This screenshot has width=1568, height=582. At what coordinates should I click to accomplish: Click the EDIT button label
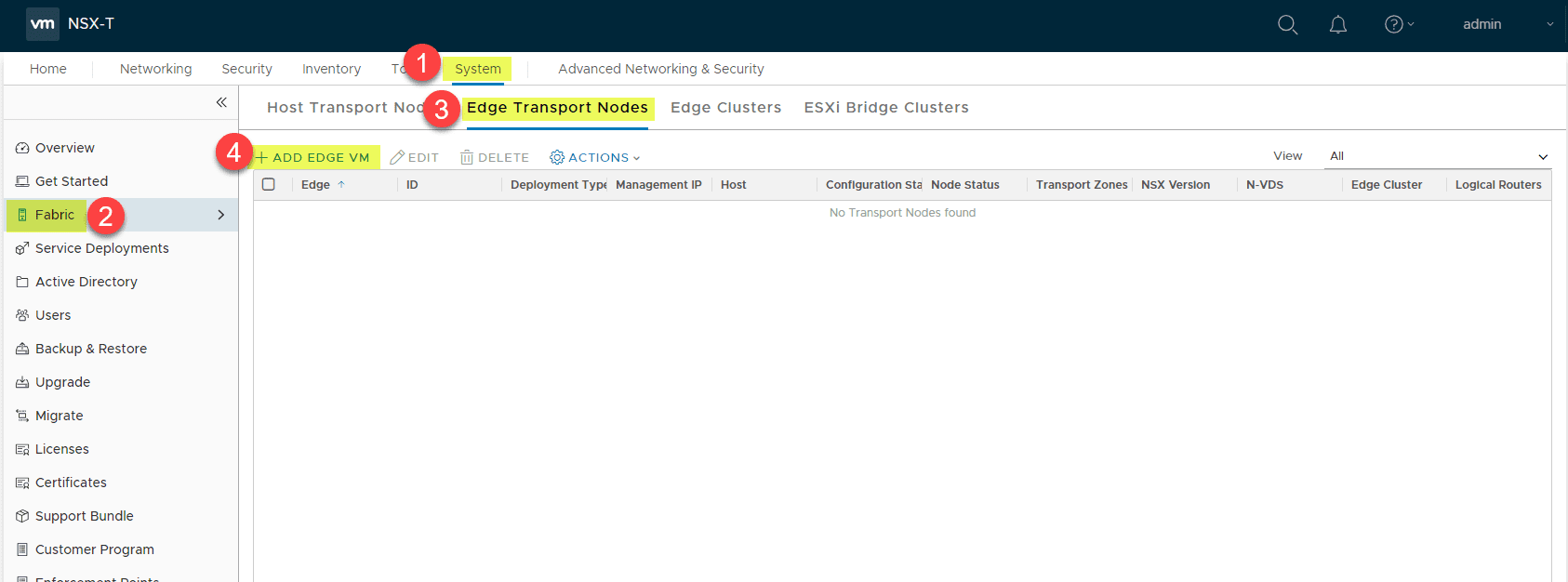[423, 157]
